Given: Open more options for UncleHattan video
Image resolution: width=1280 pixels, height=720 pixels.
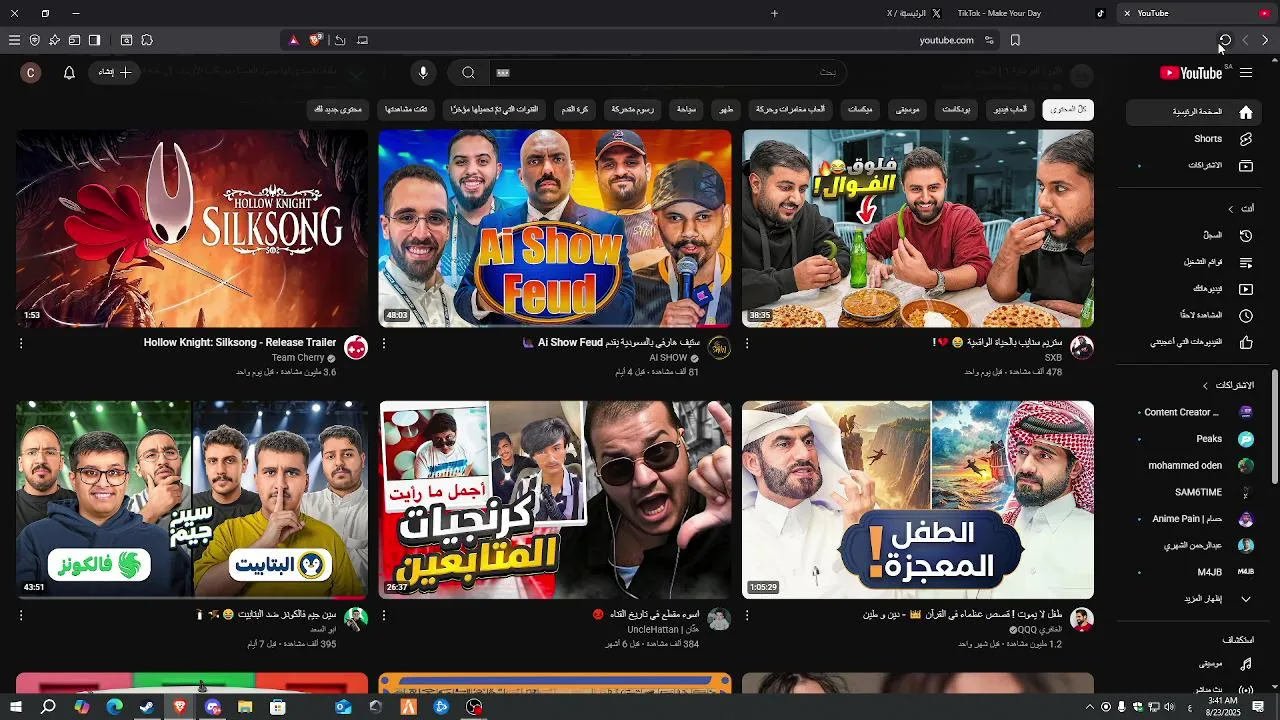Looking at the screenshot, I should tap(384, 615).
